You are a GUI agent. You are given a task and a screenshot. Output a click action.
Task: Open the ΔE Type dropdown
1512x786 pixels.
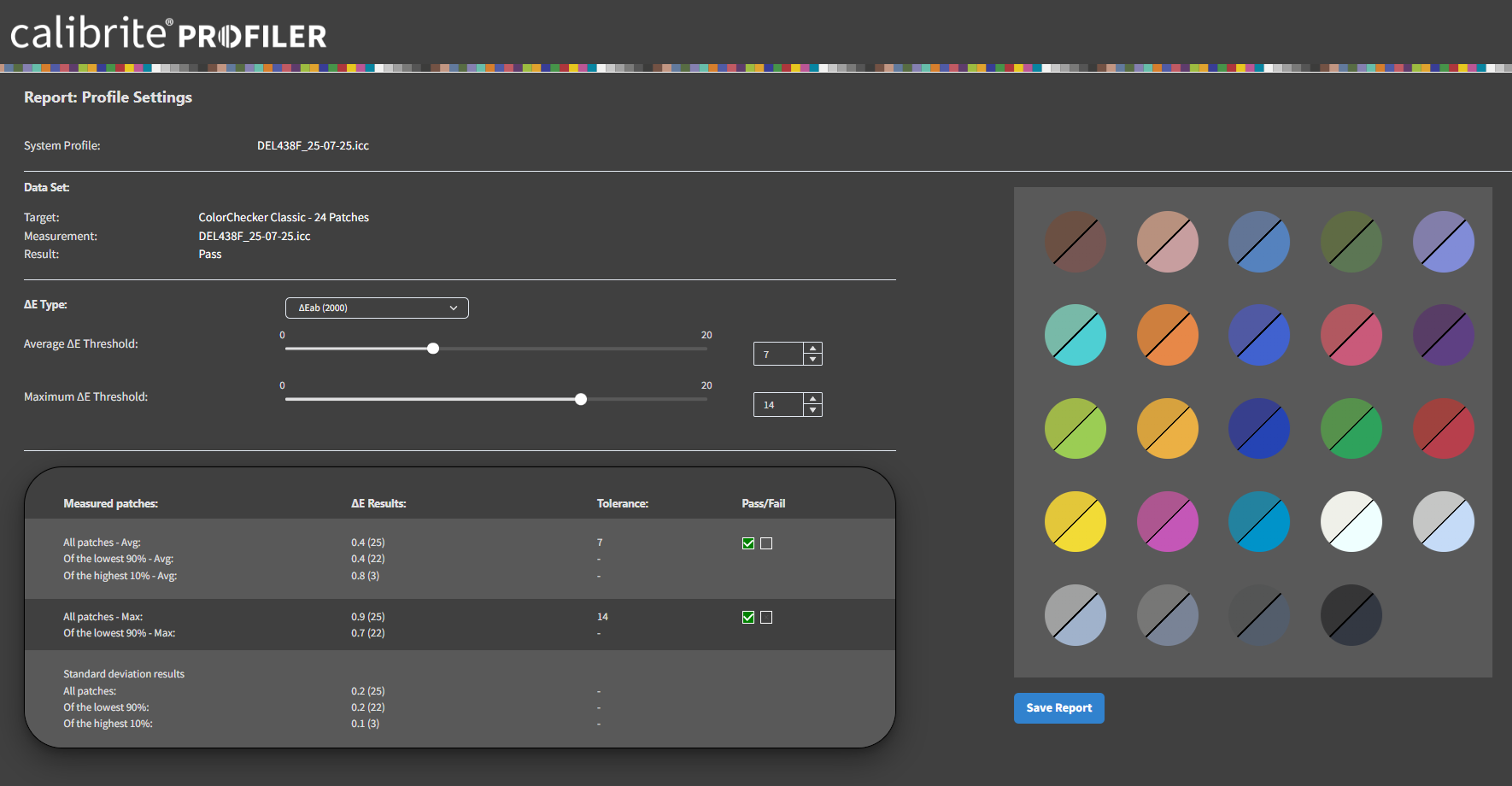(x=377, y=308)
